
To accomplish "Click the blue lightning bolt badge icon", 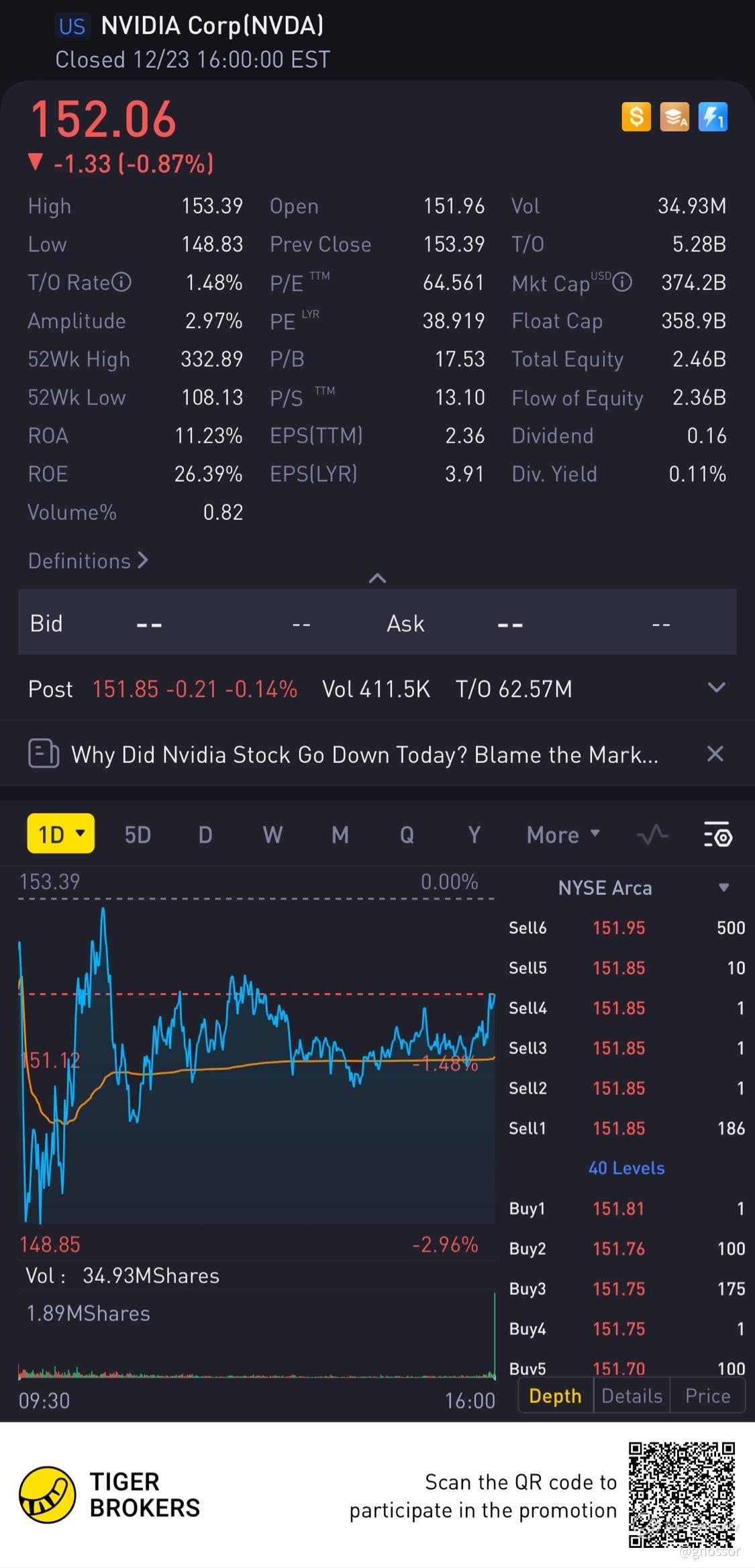I will coord(712,117).
